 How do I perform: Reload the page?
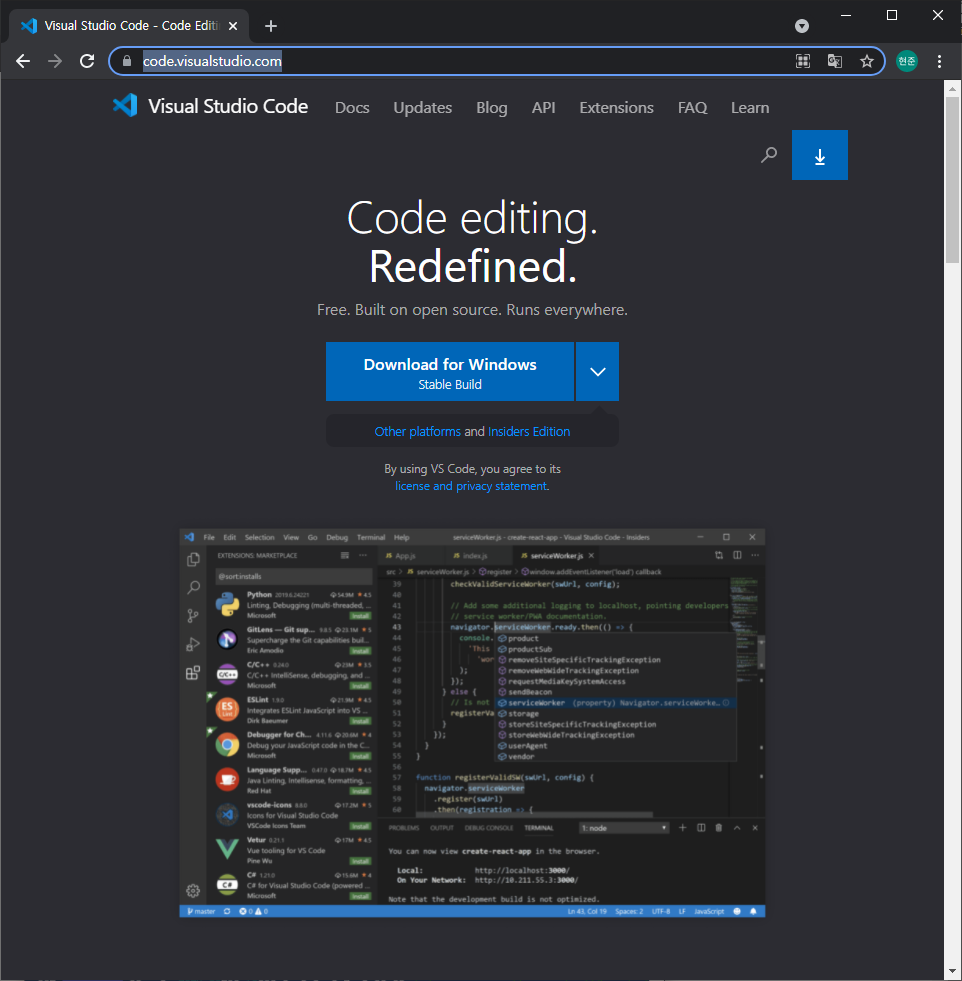tap(87, 61)
